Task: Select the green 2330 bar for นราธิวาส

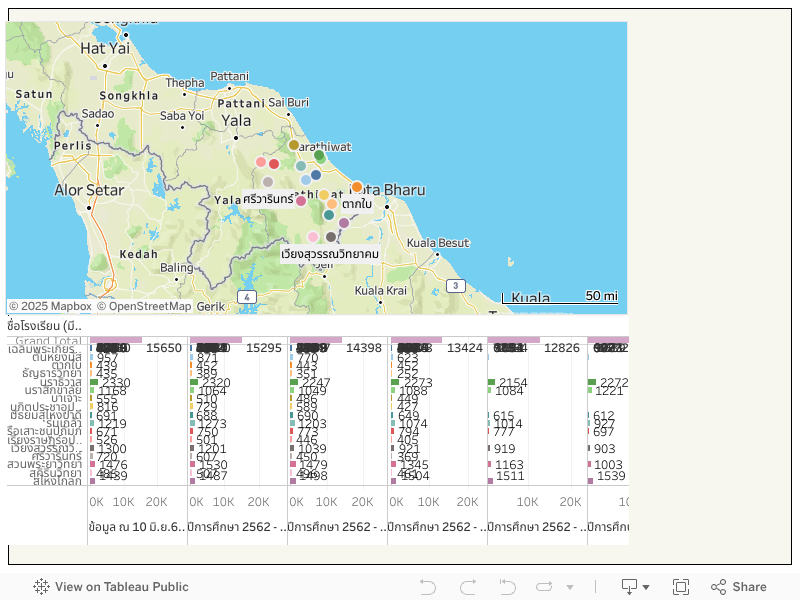Action: (x=94, y=382)
